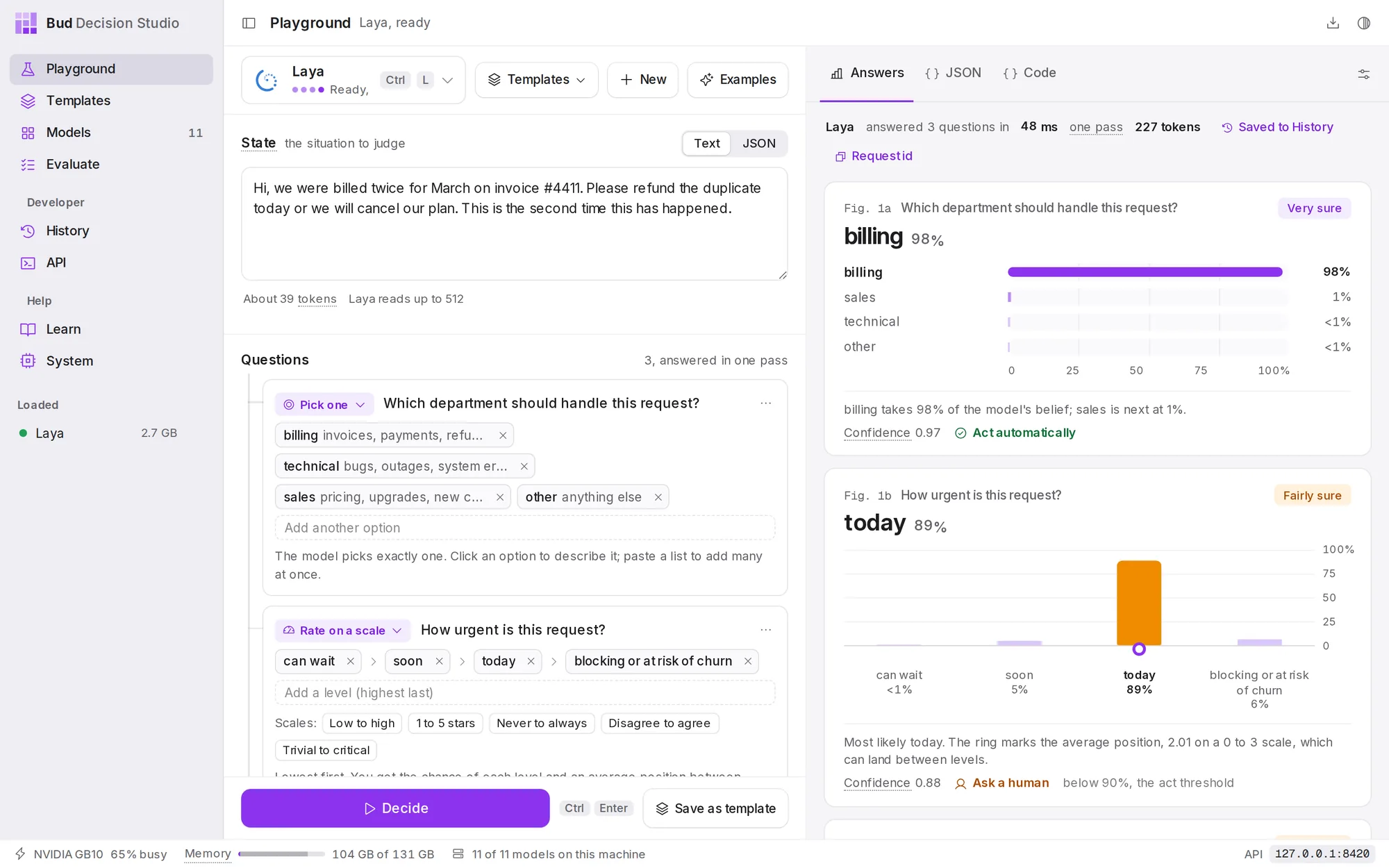Click the Decide button

[x=395, y=808]
